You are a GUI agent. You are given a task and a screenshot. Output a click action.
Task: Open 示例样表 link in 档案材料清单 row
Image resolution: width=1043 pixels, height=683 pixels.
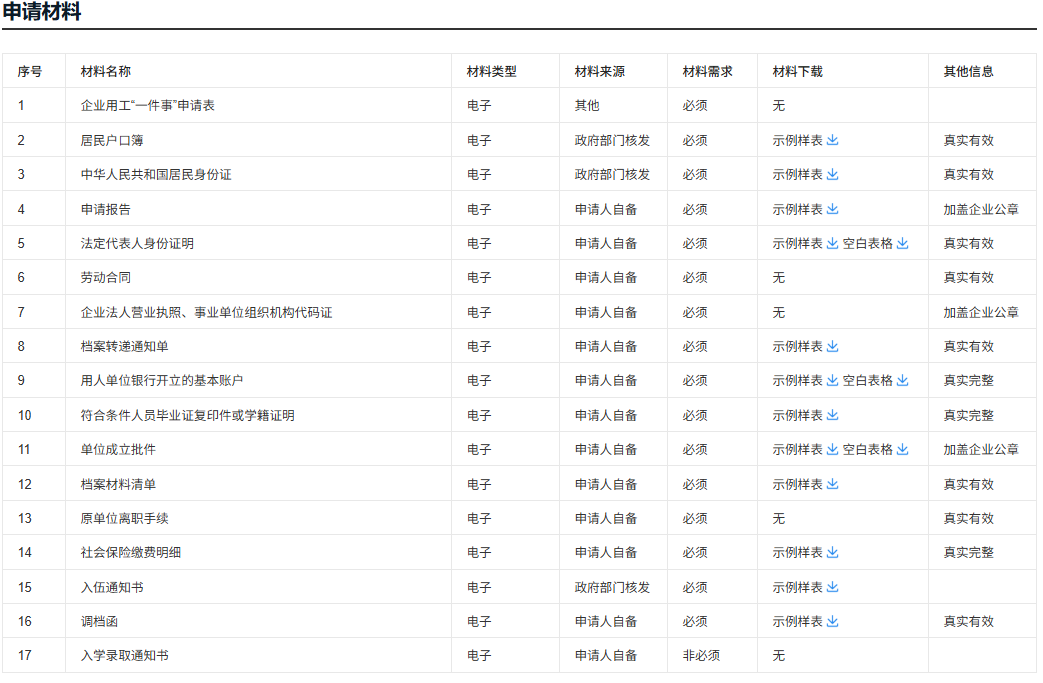click(797, 484)
